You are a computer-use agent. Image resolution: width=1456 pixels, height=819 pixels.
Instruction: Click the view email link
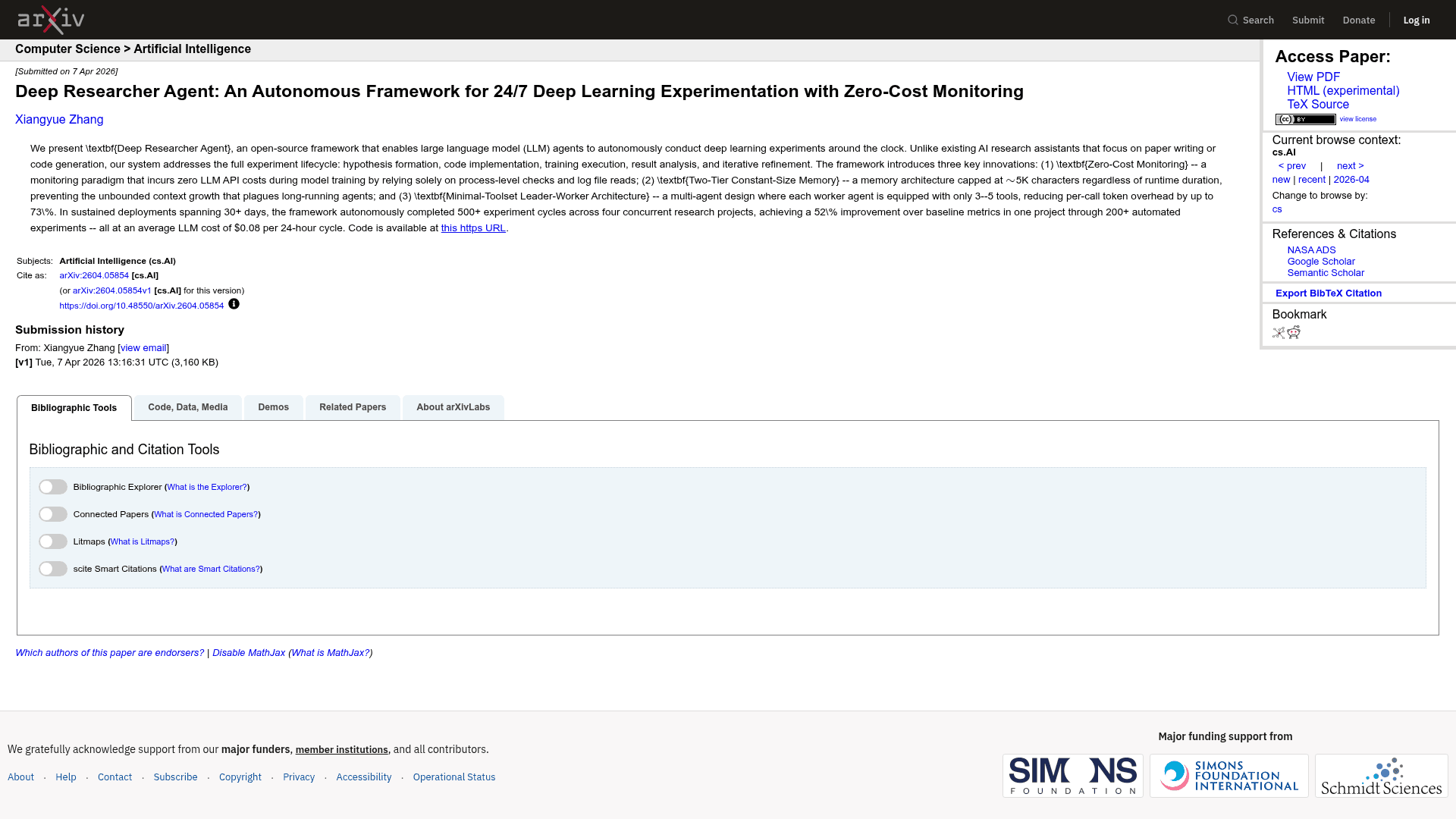(x=143, y=348)
